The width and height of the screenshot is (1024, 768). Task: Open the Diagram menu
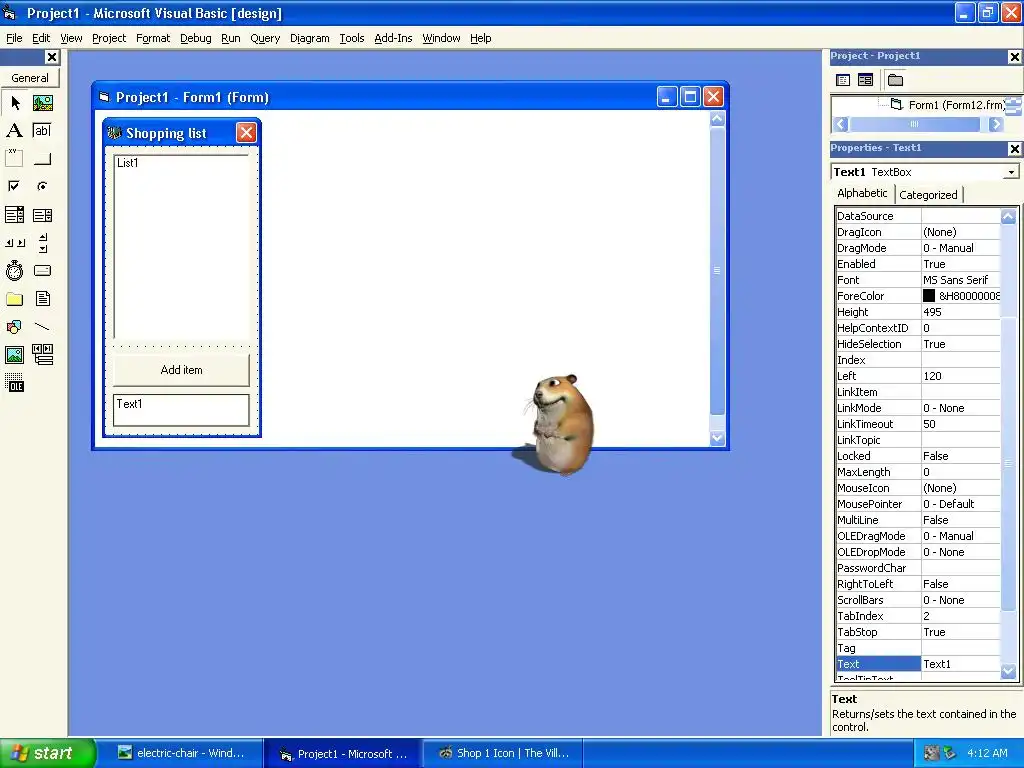click(x=310, y=38)
